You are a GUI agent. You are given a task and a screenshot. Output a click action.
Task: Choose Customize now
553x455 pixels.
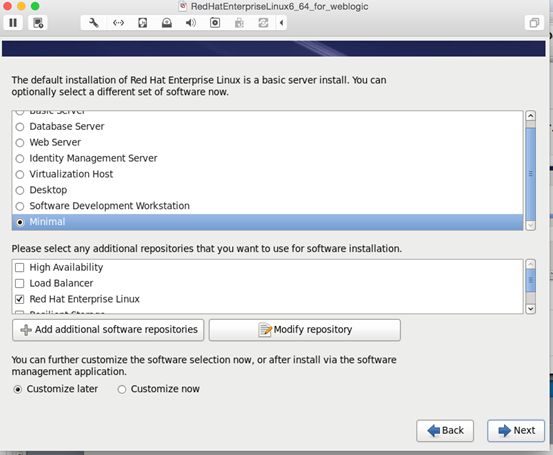[x=122, y=389]
